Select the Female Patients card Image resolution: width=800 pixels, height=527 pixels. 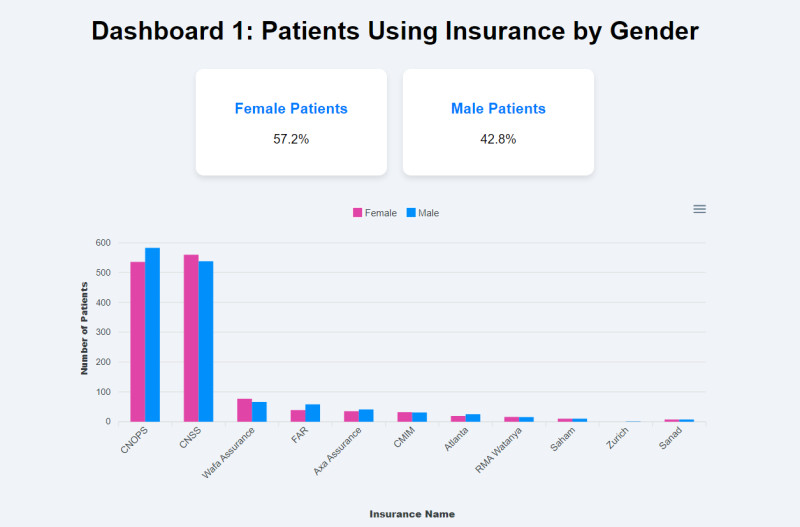291,123
